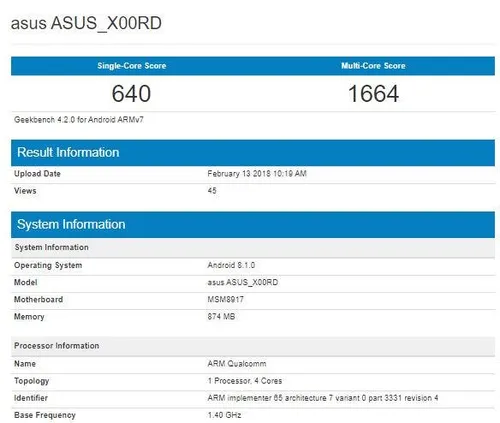Select the Operating System label
This screenshot has width=500, height=423.
coord(48,265)
